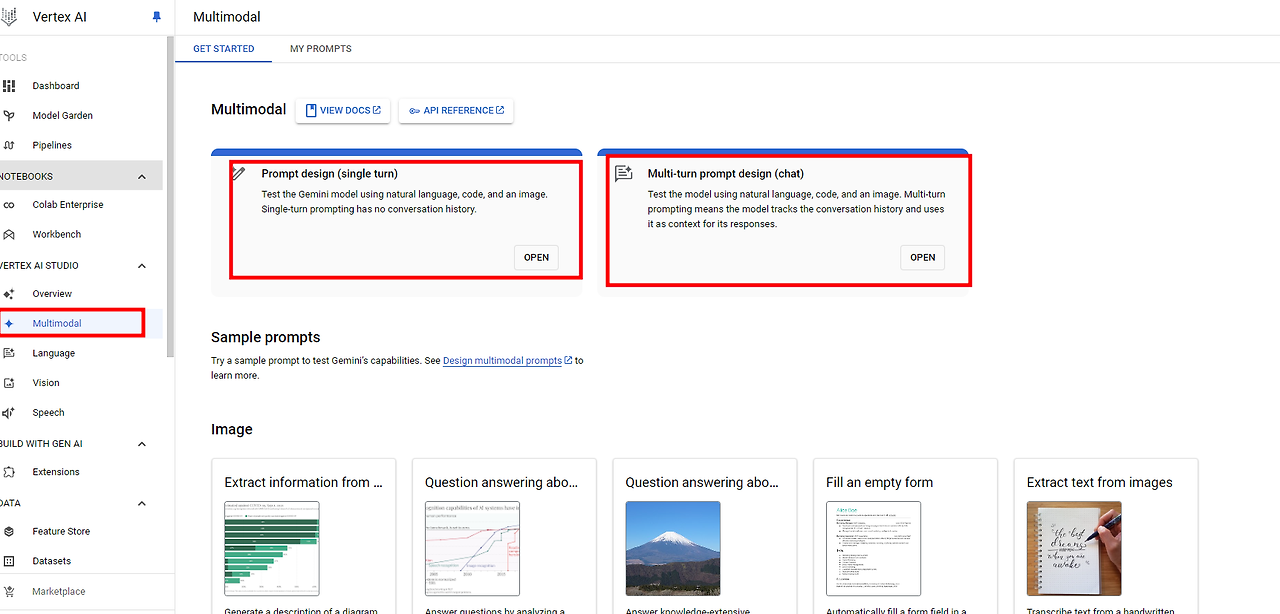Click the 'Sample prompts' heading
This screenshot has width=1280, height=614.
pyautogui.click(x=266, y=337)
